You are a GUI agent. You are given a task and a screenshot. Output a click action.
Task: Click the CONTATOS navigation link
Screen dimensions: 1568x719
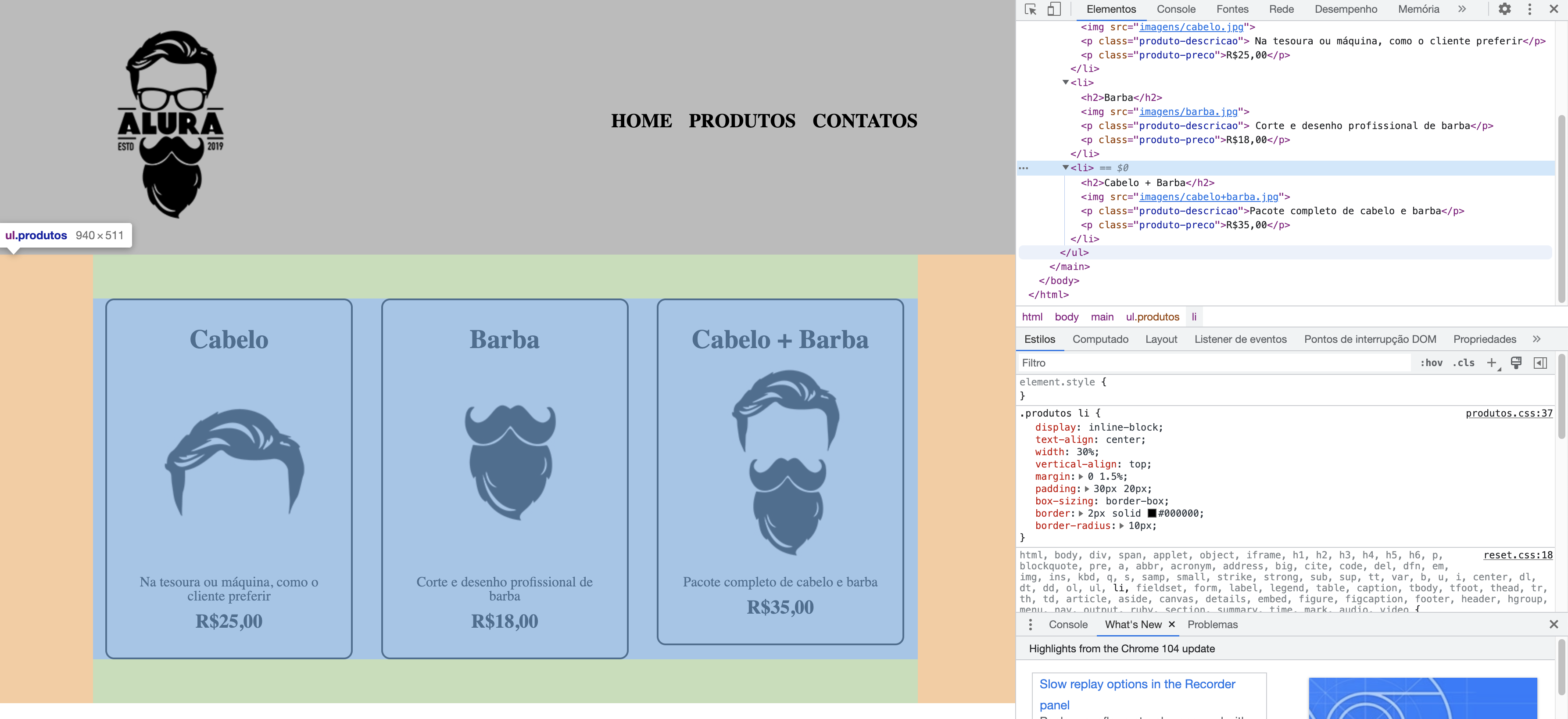(864, 121)
